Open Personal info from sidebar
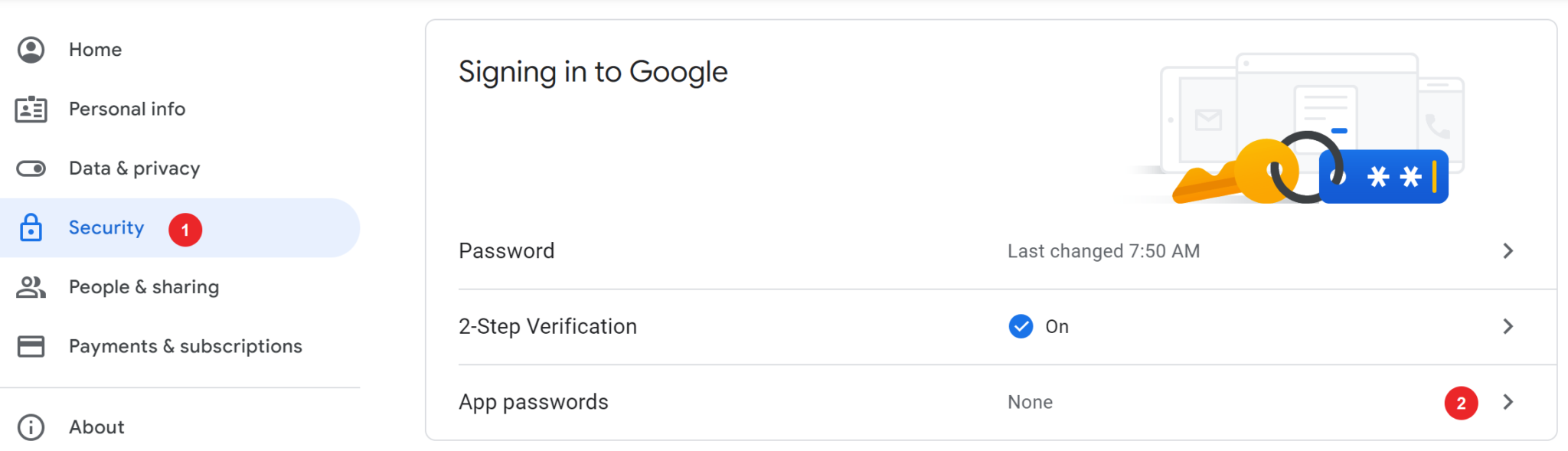 click(127, 109)
